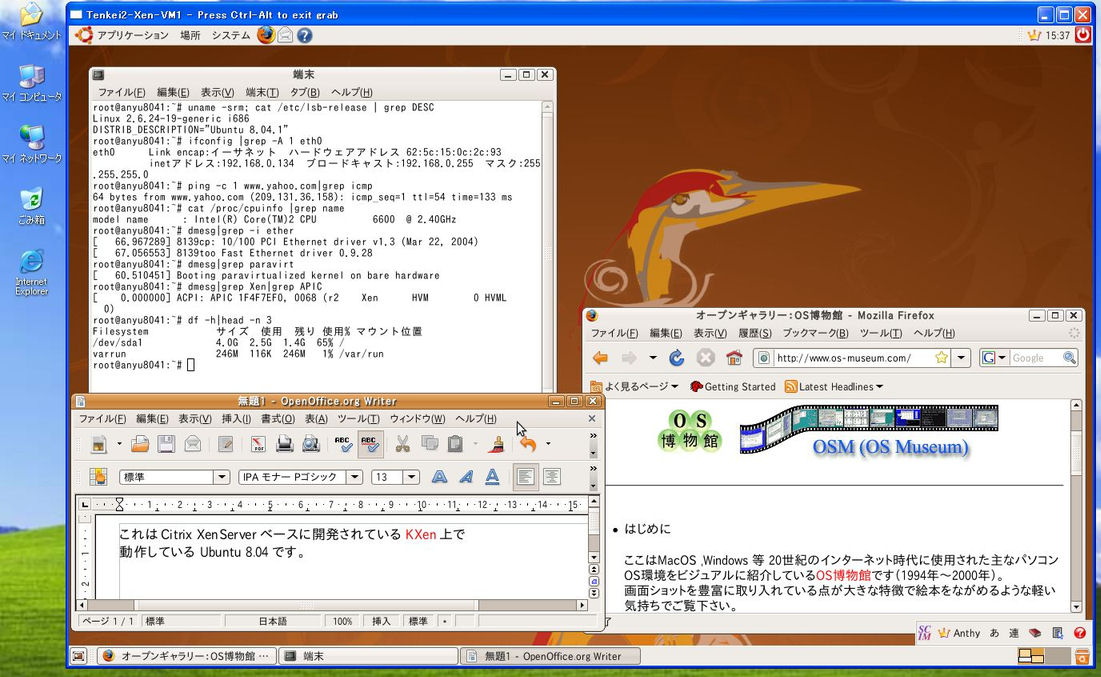Open the システム menu in Ubuntu panel
The height and width of the screenshot is (677, 1101).
coord(230,35)
